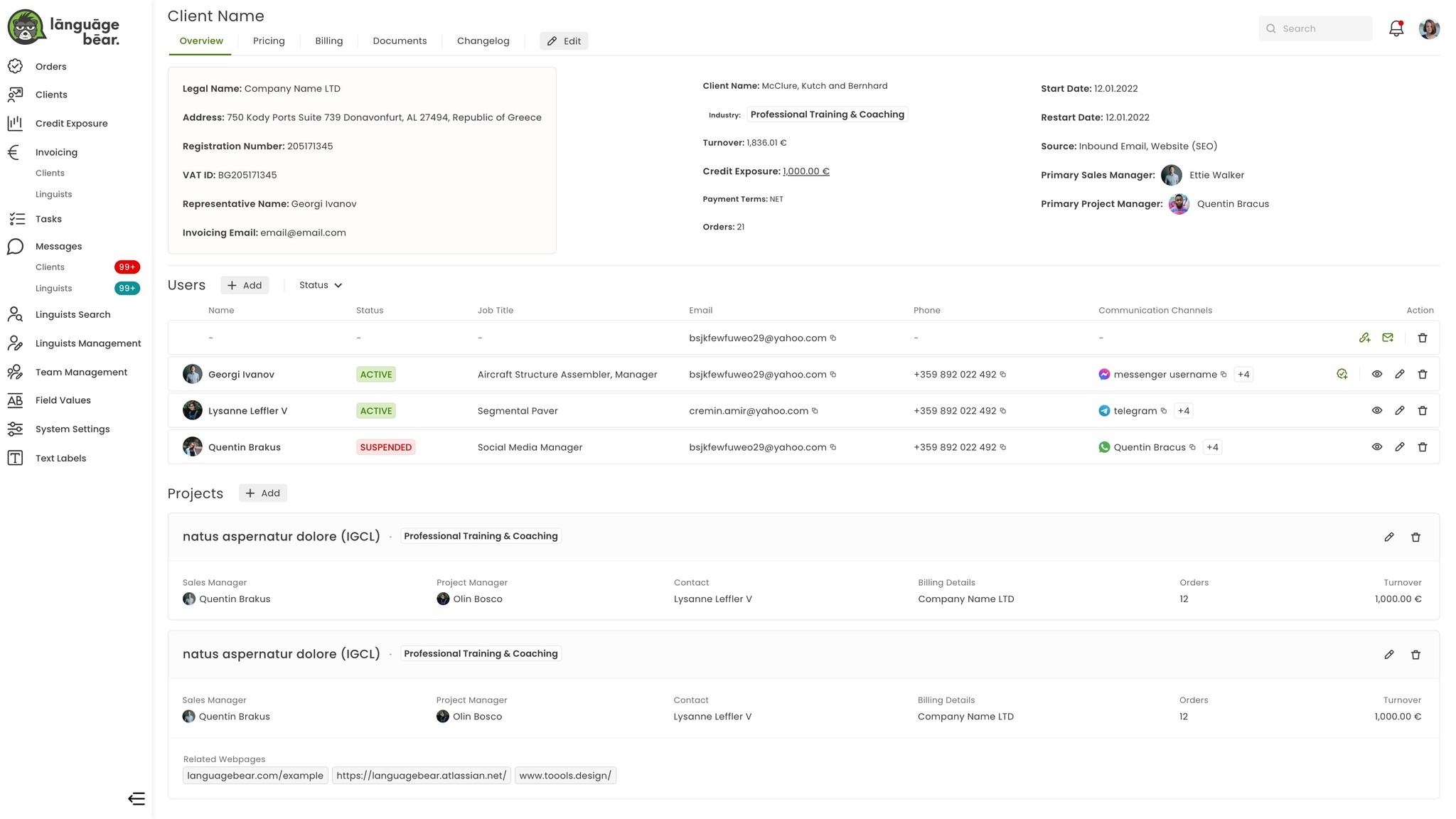The width and height of the screenshot is (1456, 819).
Task: Collapse the sidebar menu
Action: [x=136, y=798]
